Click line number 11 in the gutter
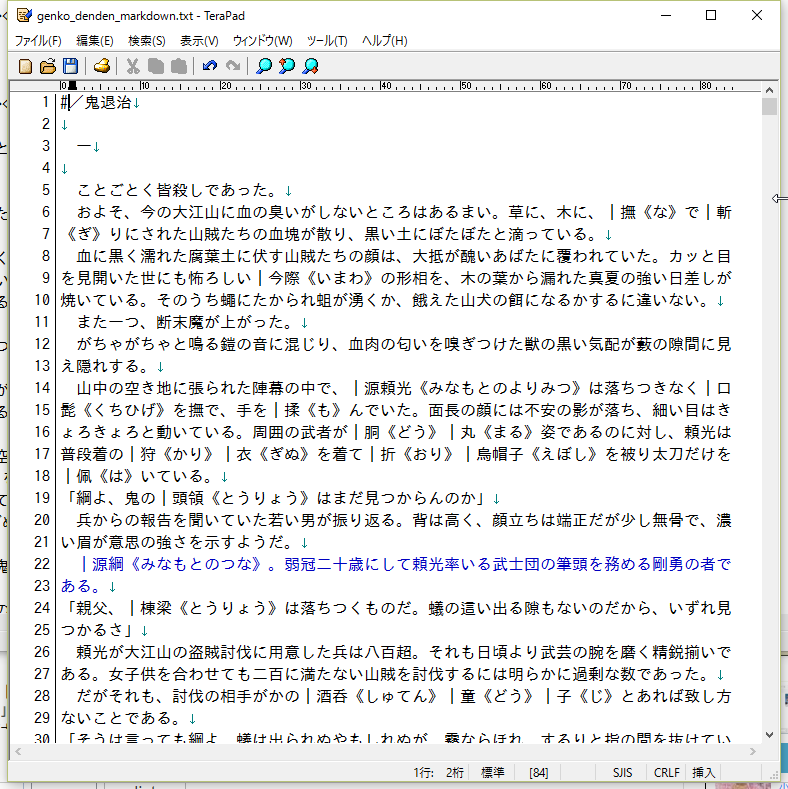This screenshot has width=788, height=789. (x=42, y=322)
